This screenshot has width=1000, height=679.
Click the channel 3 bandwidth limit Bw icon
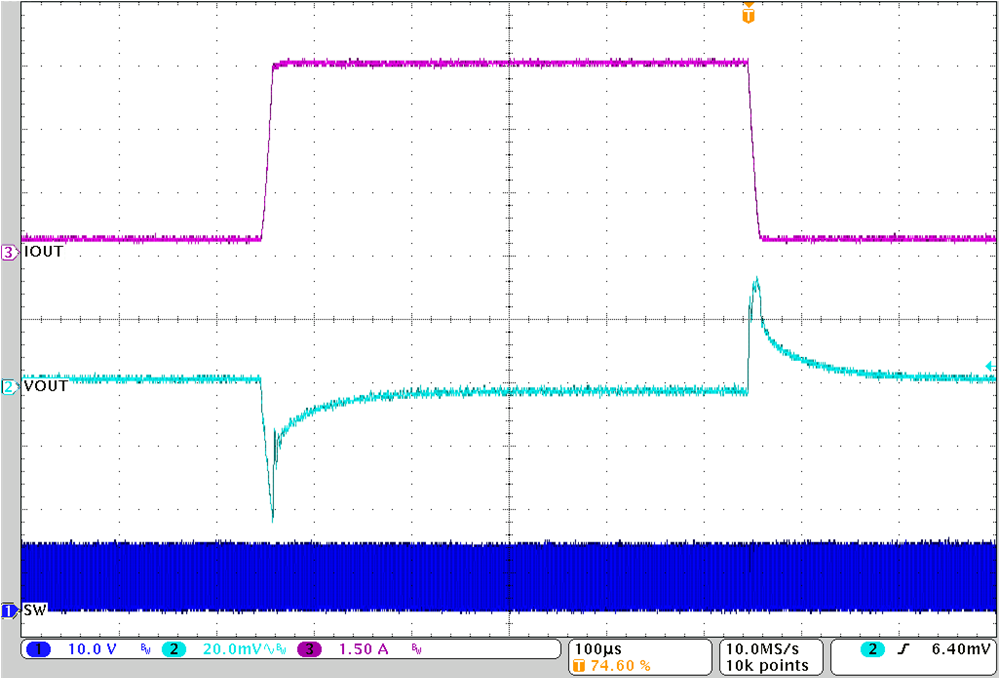click(x=414, y=648)
